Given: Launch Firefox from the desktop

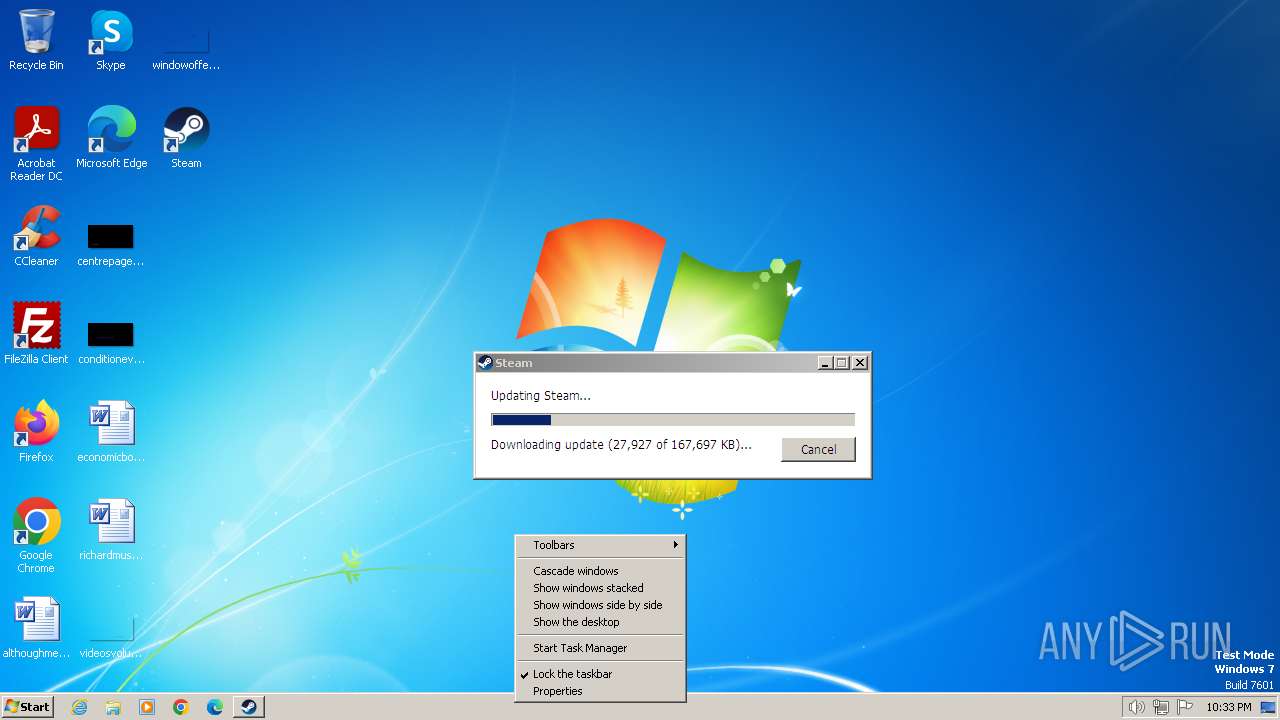Looking at the screenshot, I should 36,432.
